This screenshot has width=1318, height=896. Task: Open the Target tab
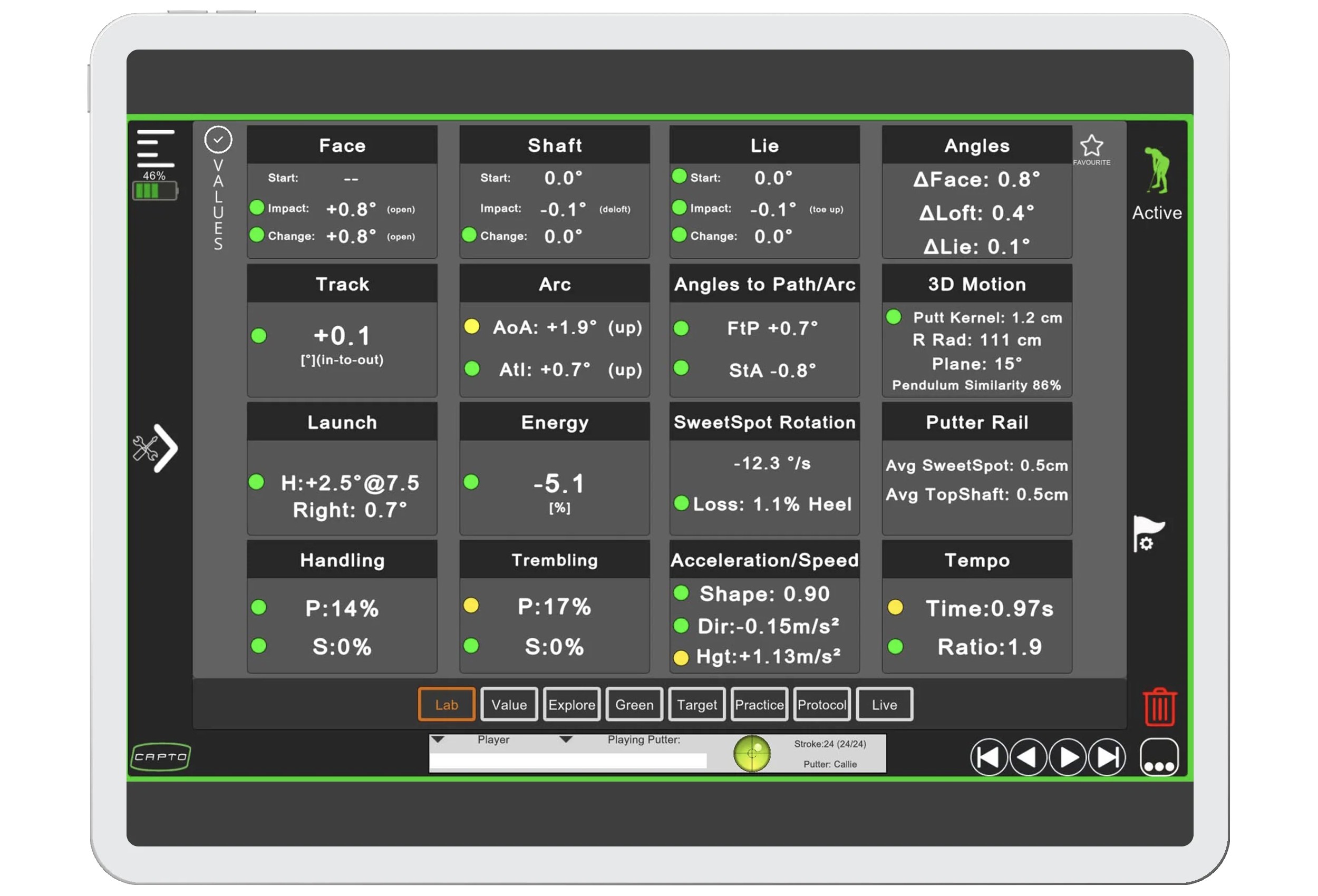pyautogui.click(x=696, y=704)
